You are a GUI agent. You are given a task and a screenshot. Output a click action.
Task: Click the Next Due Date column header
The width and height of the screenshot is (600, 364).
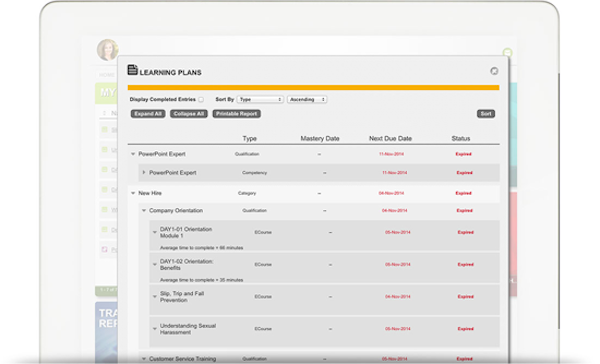pyautogui.click(x=390, y=139)
